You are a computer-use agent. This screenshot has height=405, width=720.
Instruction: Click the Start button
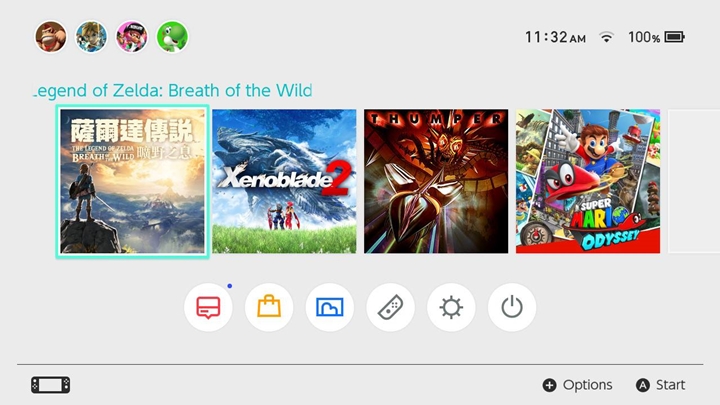coord(660,385)
